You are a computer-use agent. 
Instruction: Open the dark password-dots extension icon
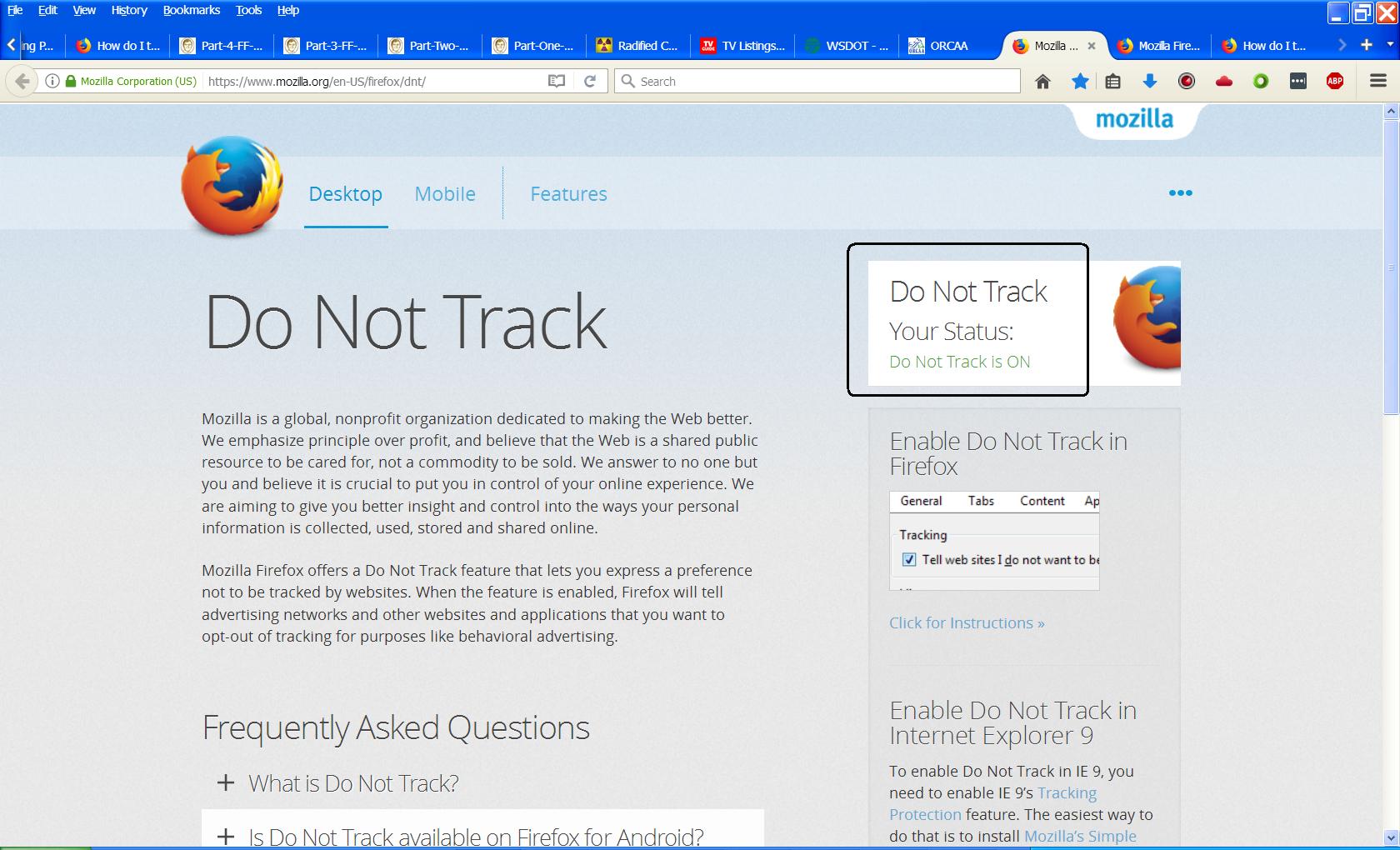[x=1298, y=81]
